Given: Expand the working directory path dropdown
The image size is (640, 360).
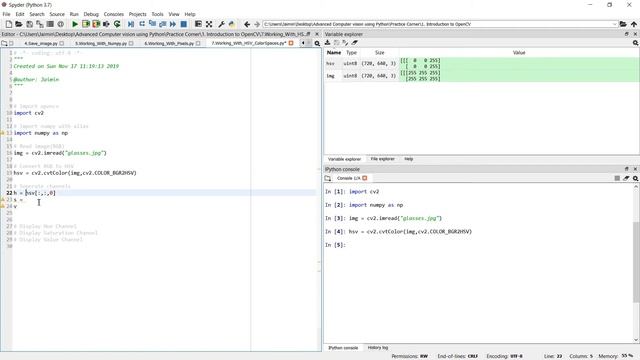Looking at the screenshot, I should click(x=614, y=24).
